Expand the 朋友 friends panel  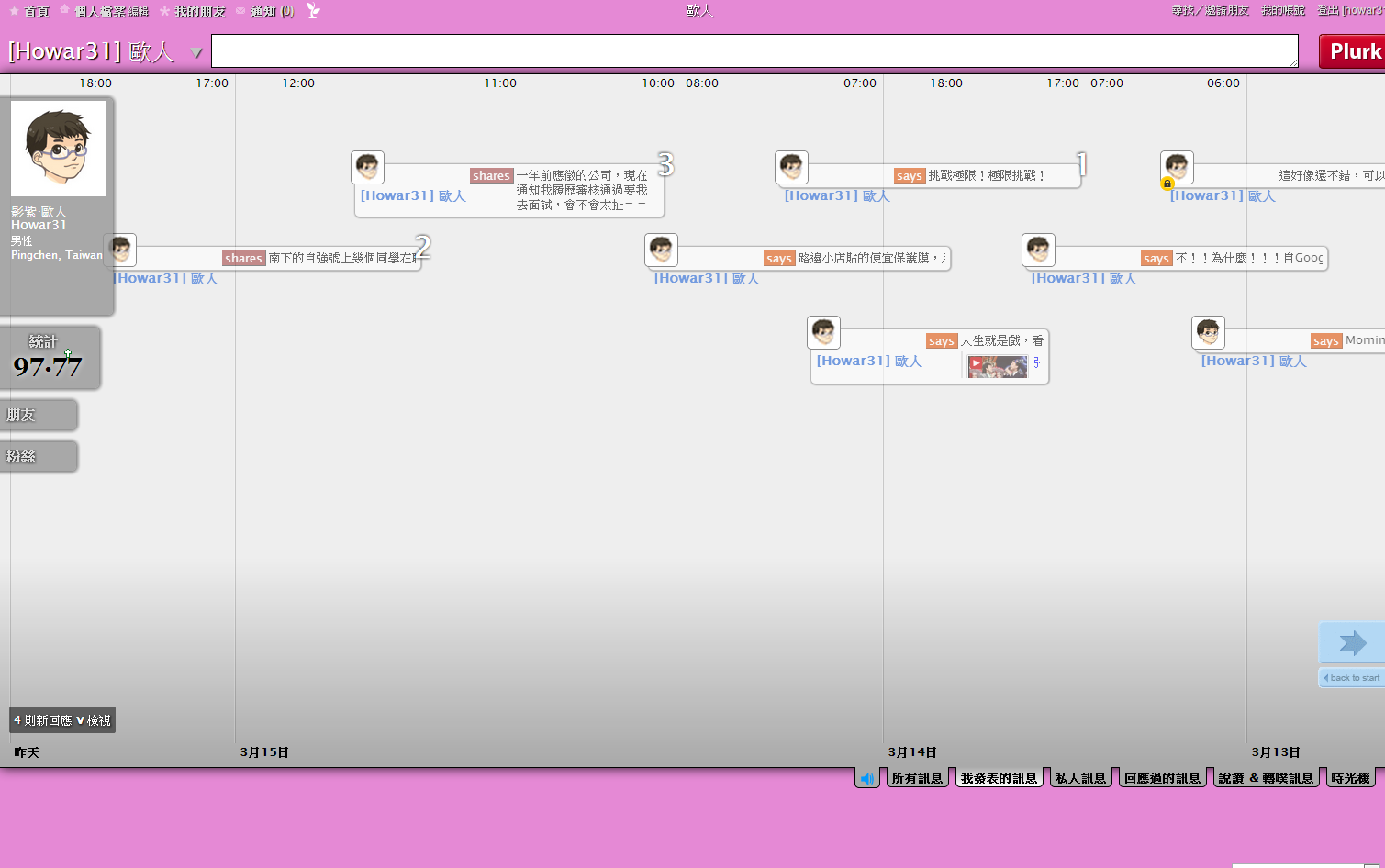pyautogui.click(x=39, y=415)
